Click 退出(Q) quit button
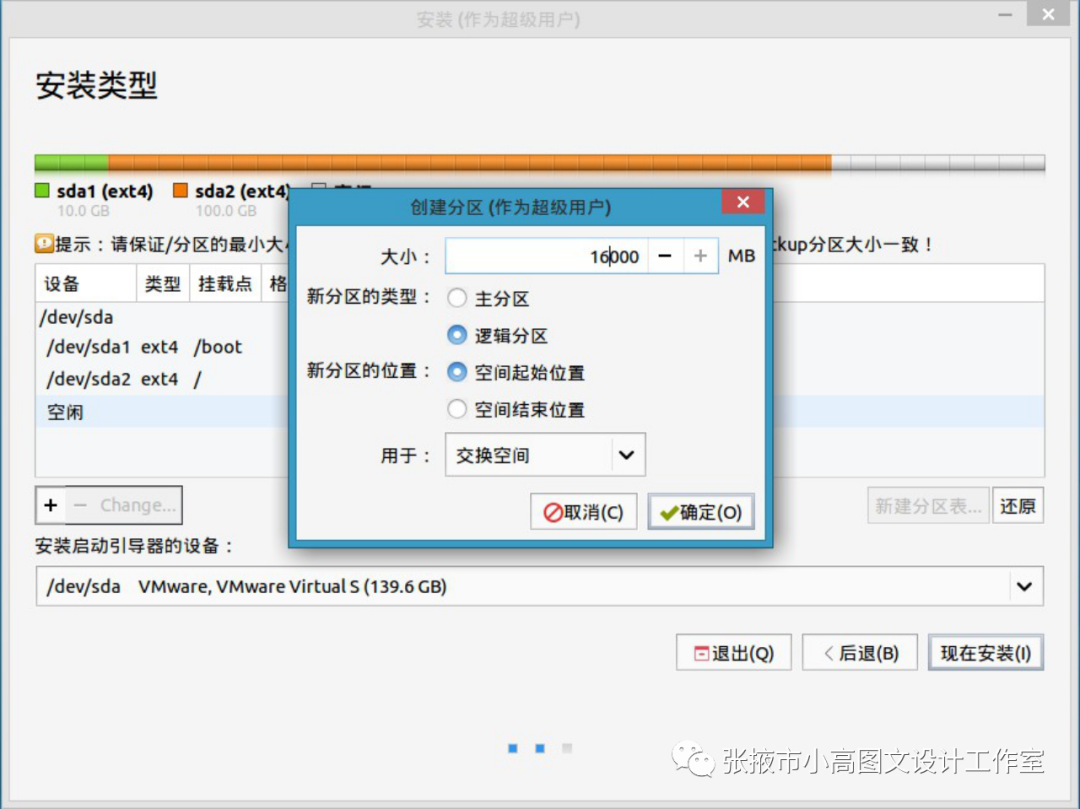This screenshot has width=1080, height=809. 734,652
